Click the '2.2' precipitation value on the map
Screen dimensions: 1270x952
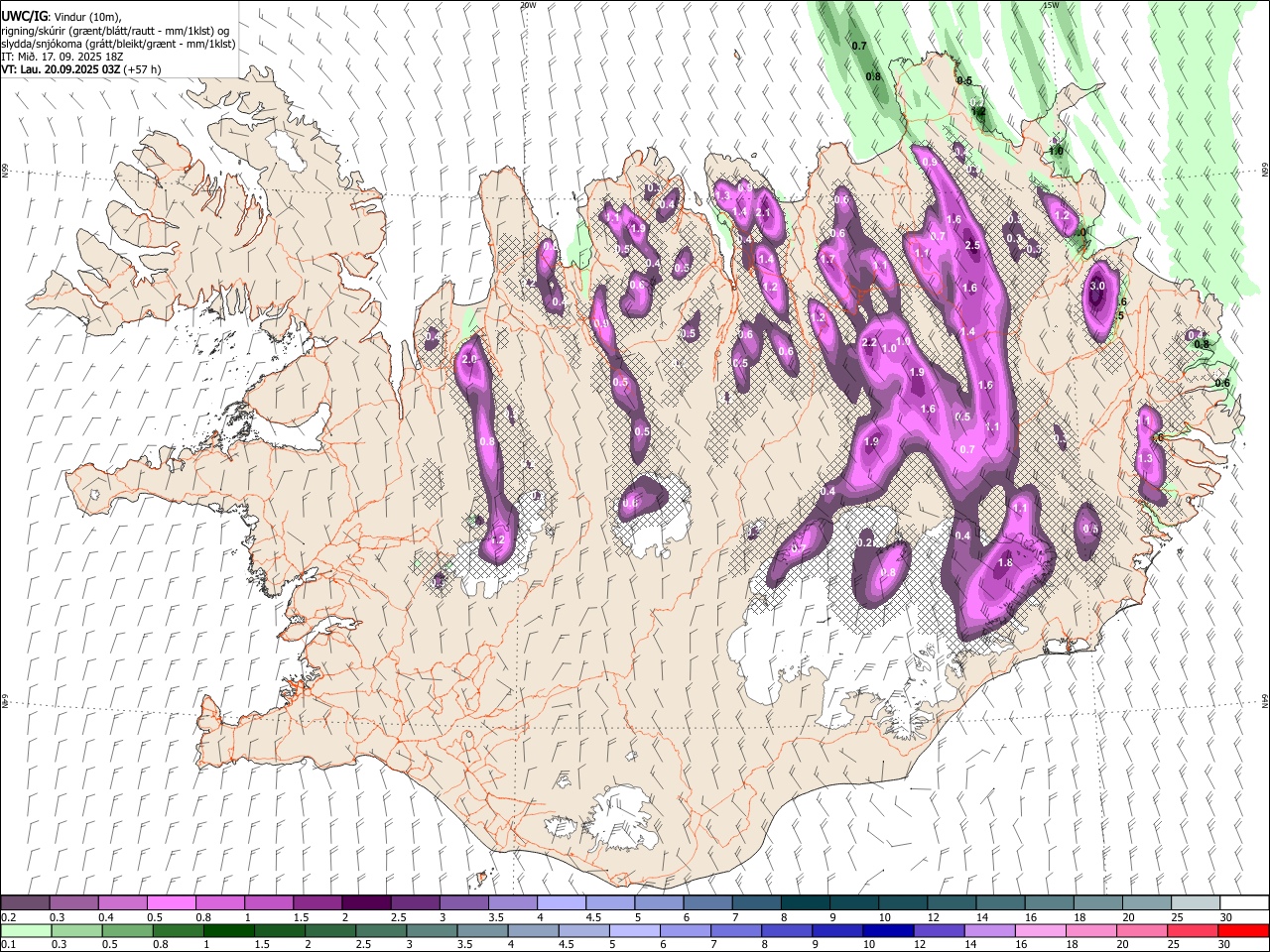869,342
